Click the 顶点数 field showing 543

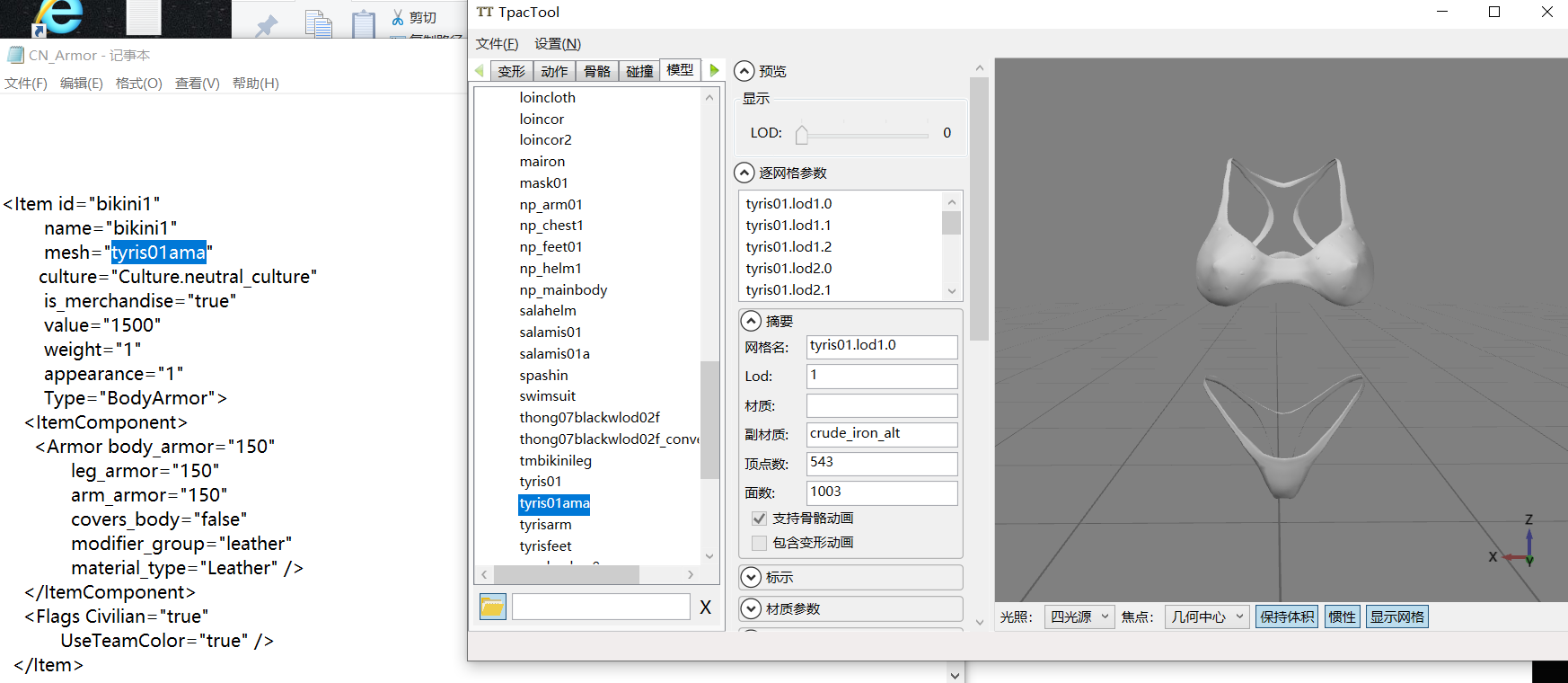tap(882, 464)
